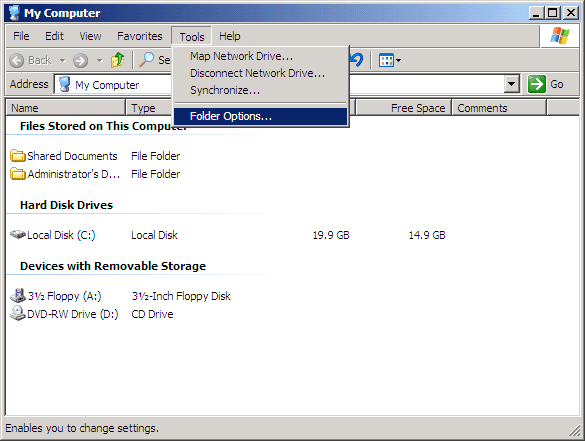
Task: Select the Administrator's D... item name
Action: pos(73,174)
